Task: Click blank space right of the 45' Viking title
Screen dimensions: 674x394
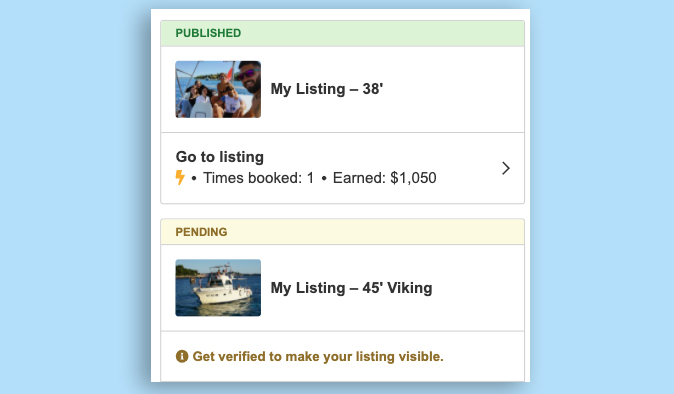Action: pyautogui.click(x=477, y=288)
